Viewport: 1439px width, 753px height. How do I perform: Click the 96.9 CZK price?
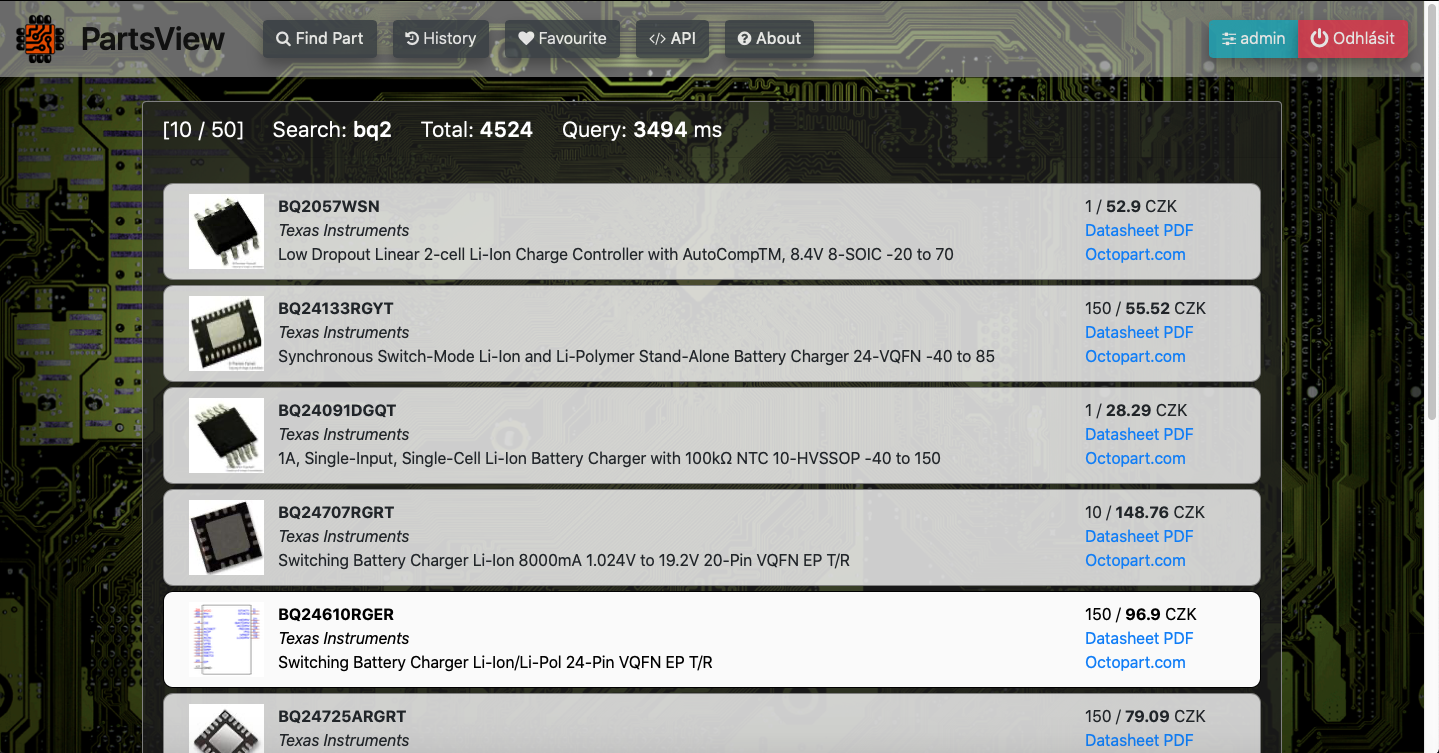(x=1161, y=614)
